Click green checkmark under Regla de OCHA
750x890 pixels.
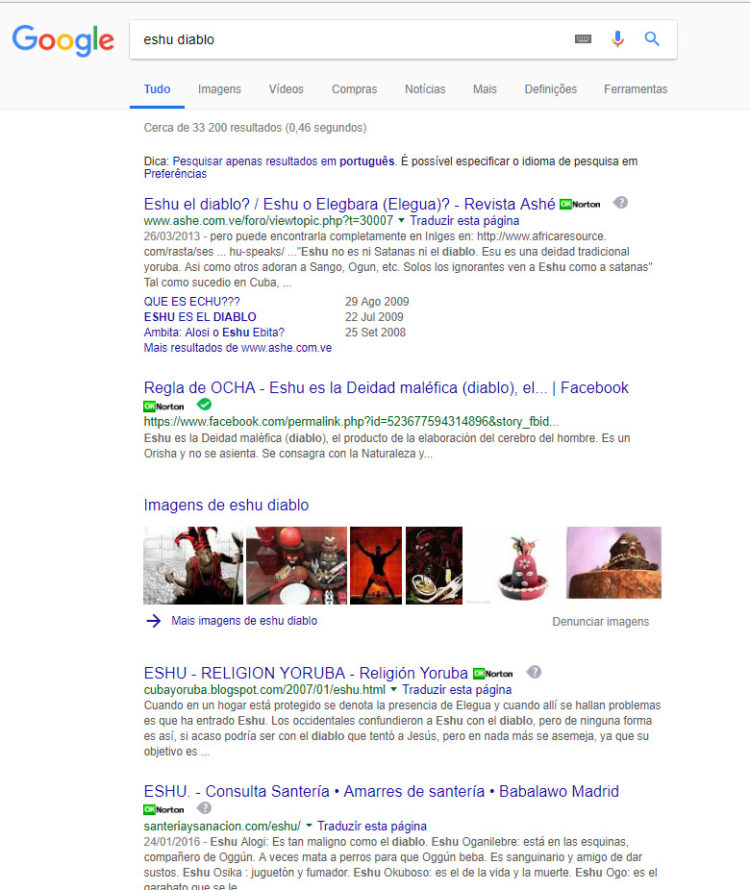[x=204, y=405]
